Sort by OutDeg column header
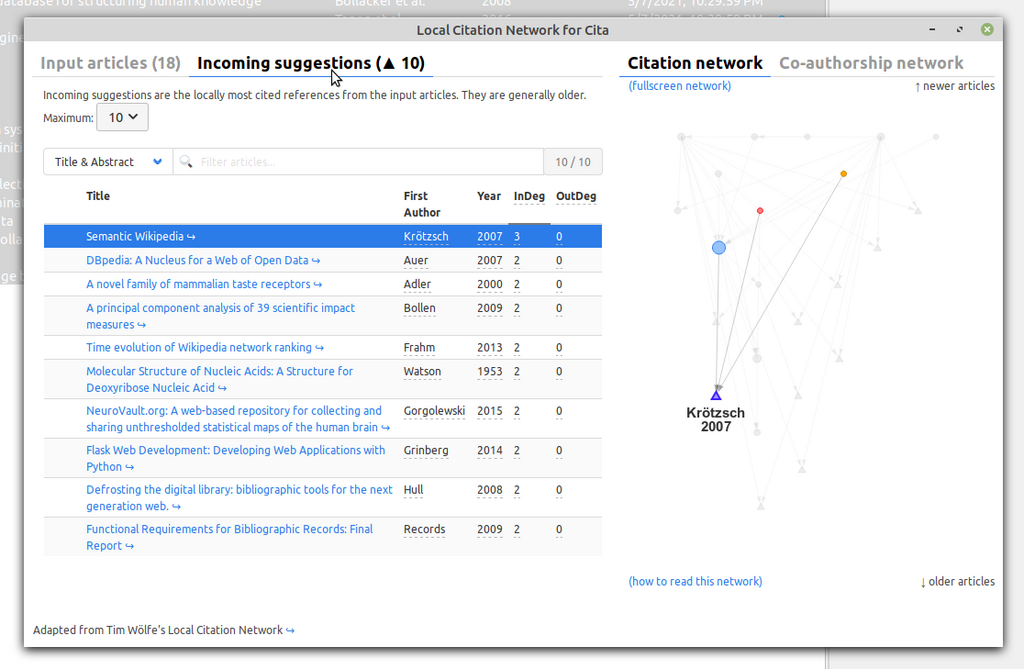The image size is (1024, 669). [576, 196]
